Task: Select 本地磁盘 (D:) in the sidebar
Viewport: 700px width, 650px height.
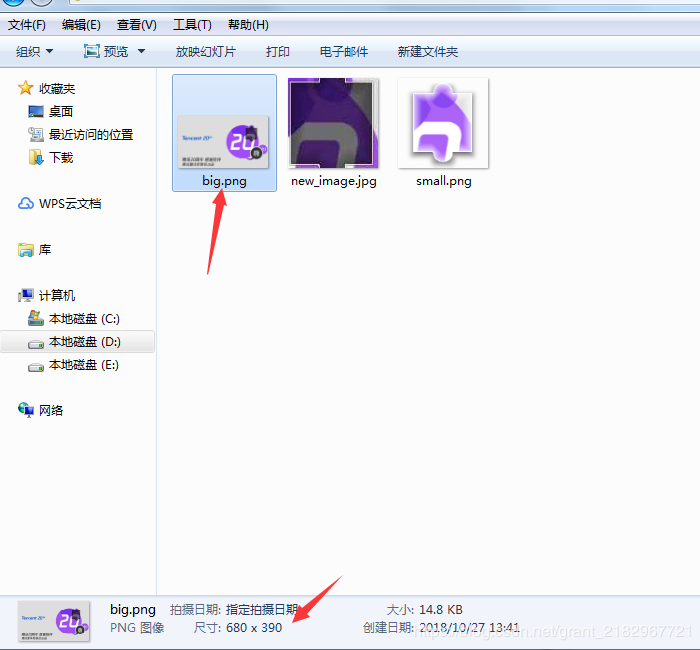Action: 85,342
